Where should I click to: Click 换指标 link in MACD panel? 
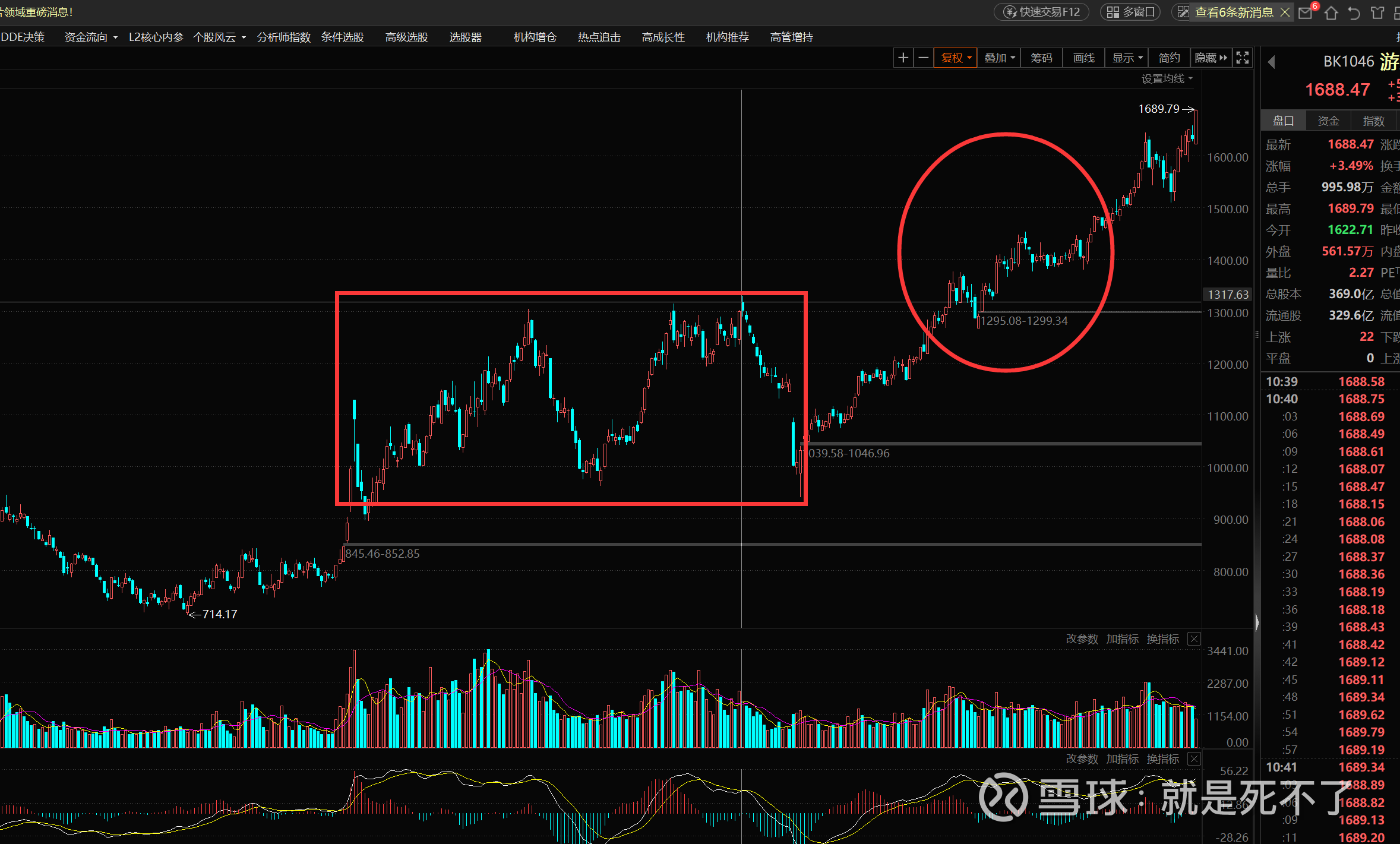tap(1162, 759)
